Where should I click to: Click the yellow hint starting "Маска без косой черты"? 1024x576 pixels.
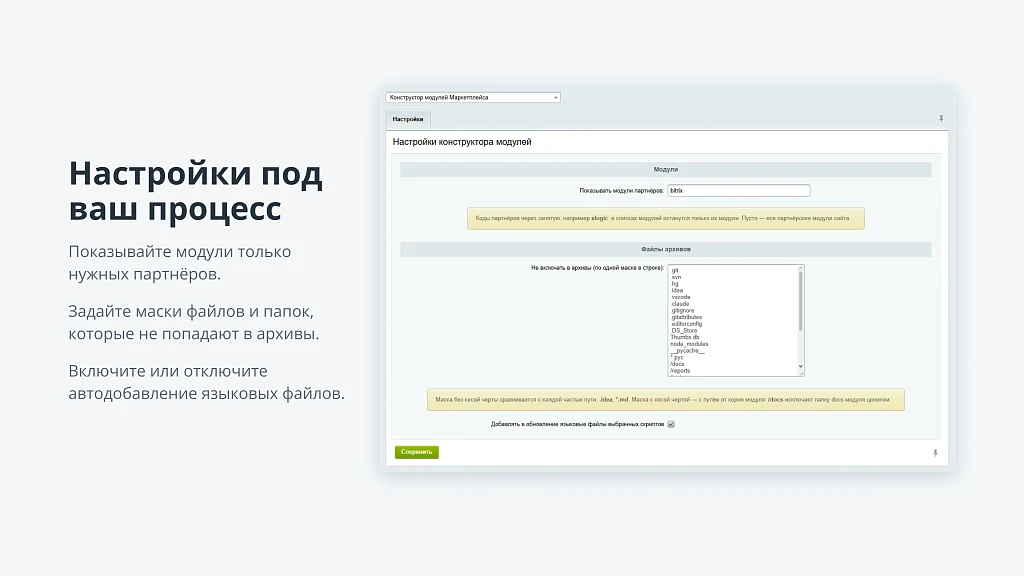tap(665, 400)
